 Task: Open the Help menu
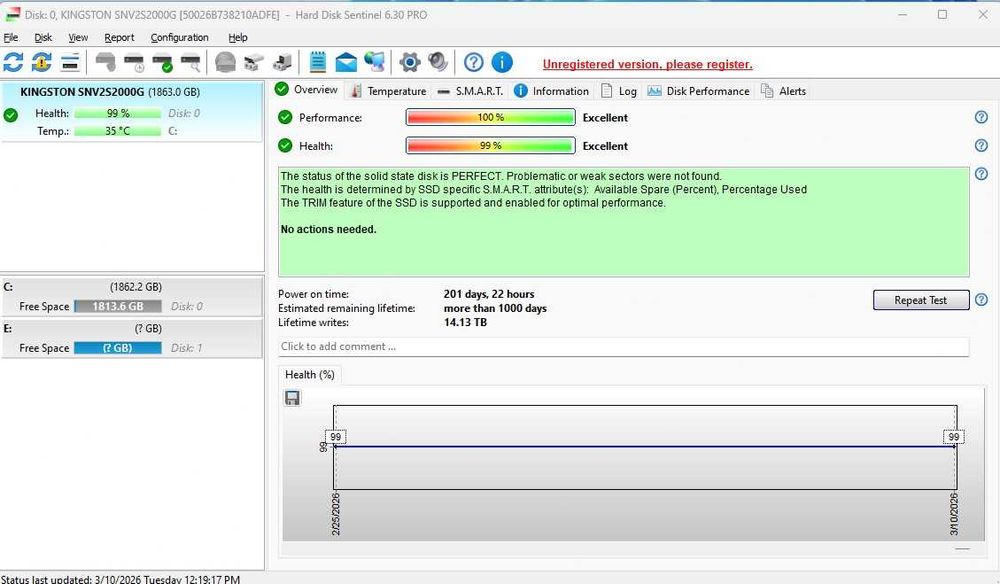238,38
